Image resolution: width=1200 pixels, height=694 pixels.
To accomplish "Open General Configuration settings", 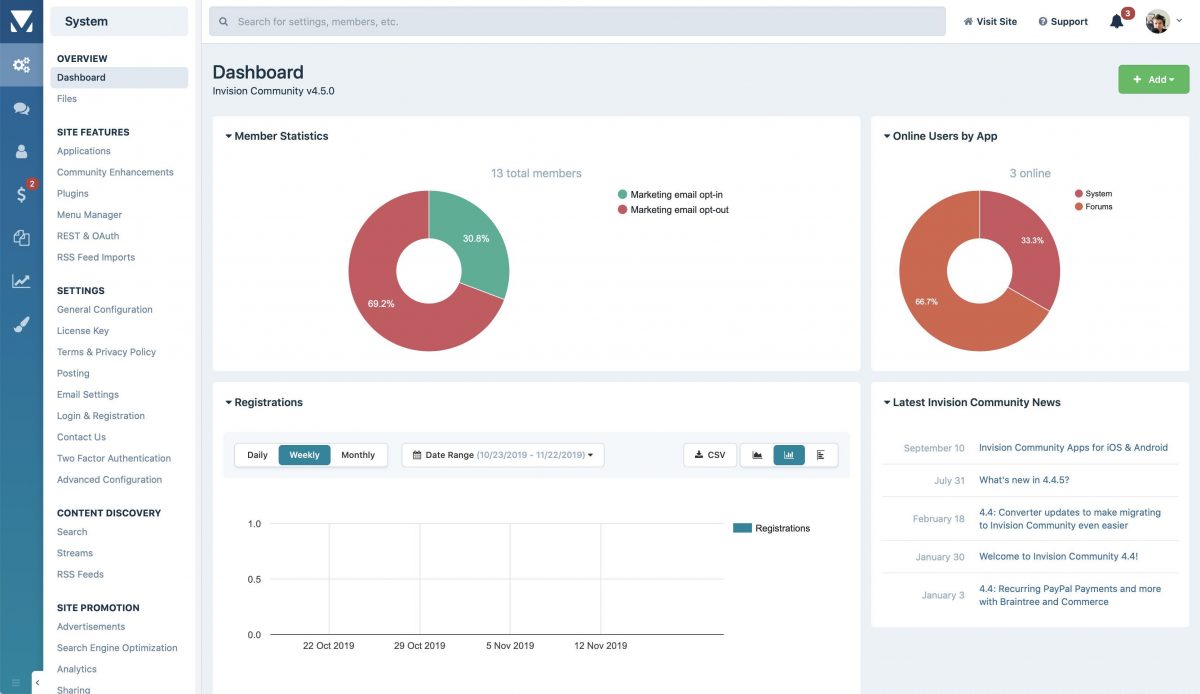I will pyautogui.click(x=105, y=309).
